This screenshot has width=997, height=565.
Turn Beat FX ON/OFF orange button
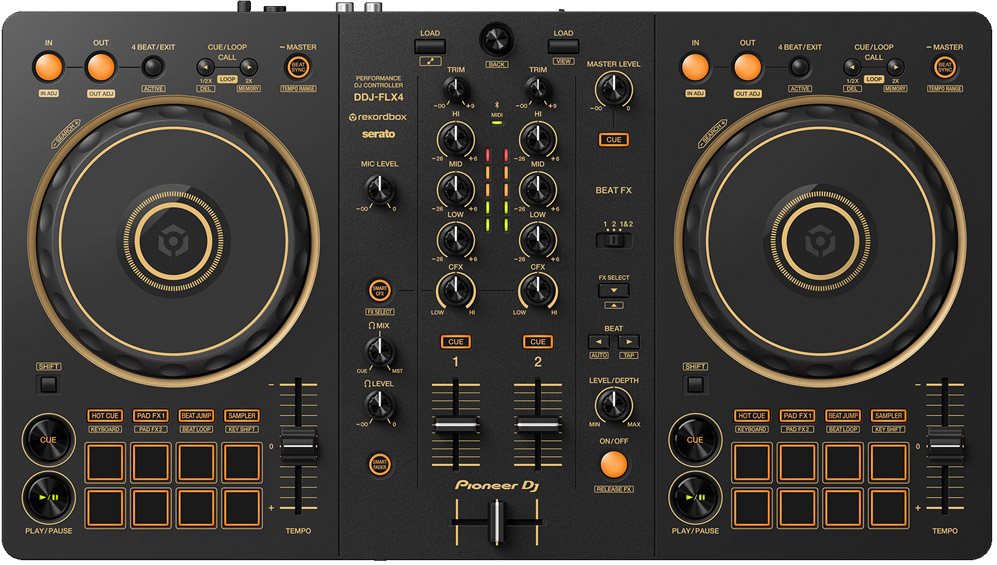[x=614, y=465]
